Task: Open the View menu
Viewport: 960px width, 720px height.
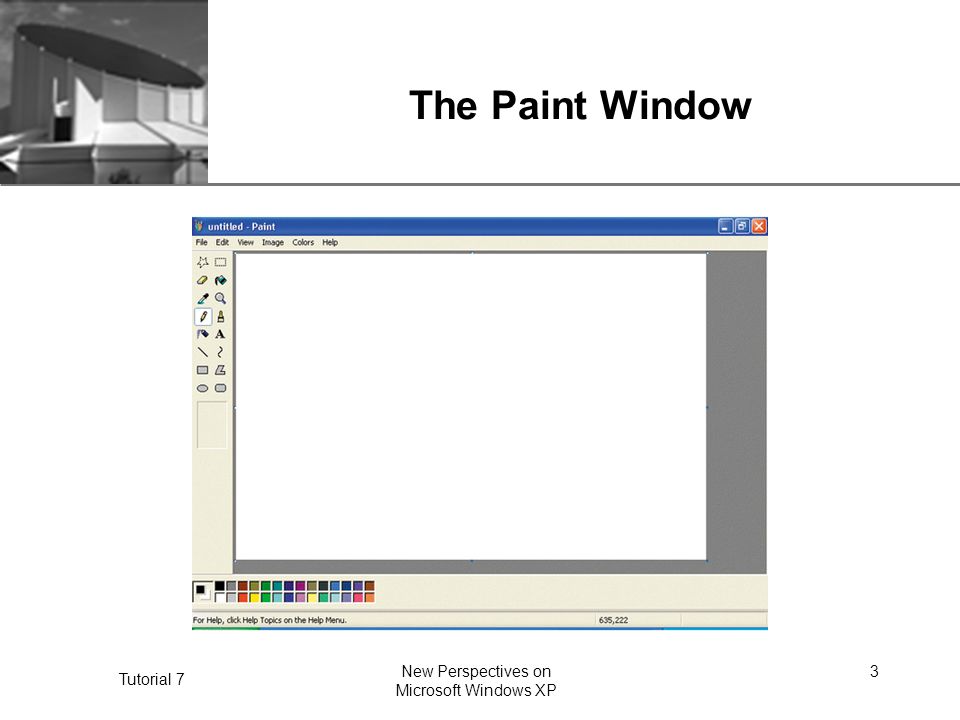Action: click(x=246, y=242)
